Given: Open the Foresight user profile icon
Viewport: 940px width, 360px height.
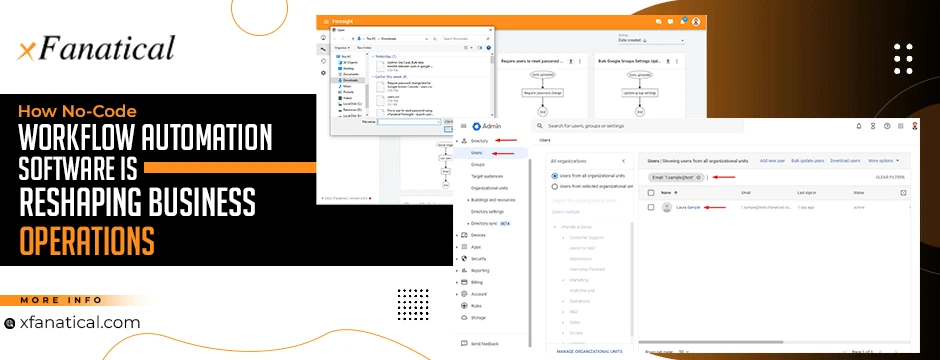Looking at the screenshot, I should pyautogui.click(x=696, y=22).
